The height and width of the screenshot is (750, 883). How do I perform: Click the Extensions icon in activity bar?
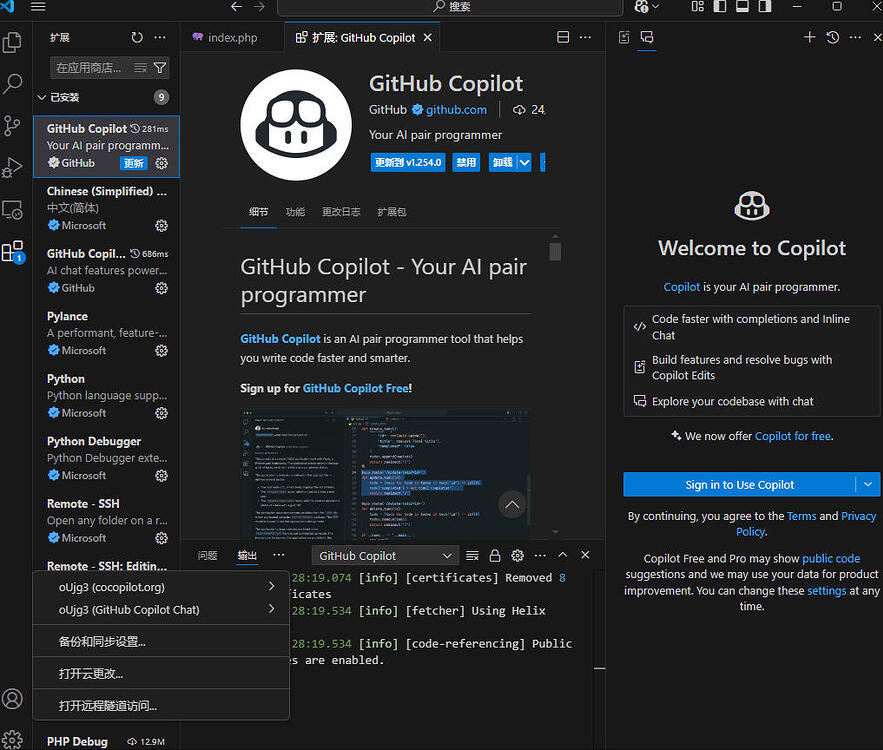[12, 251]
